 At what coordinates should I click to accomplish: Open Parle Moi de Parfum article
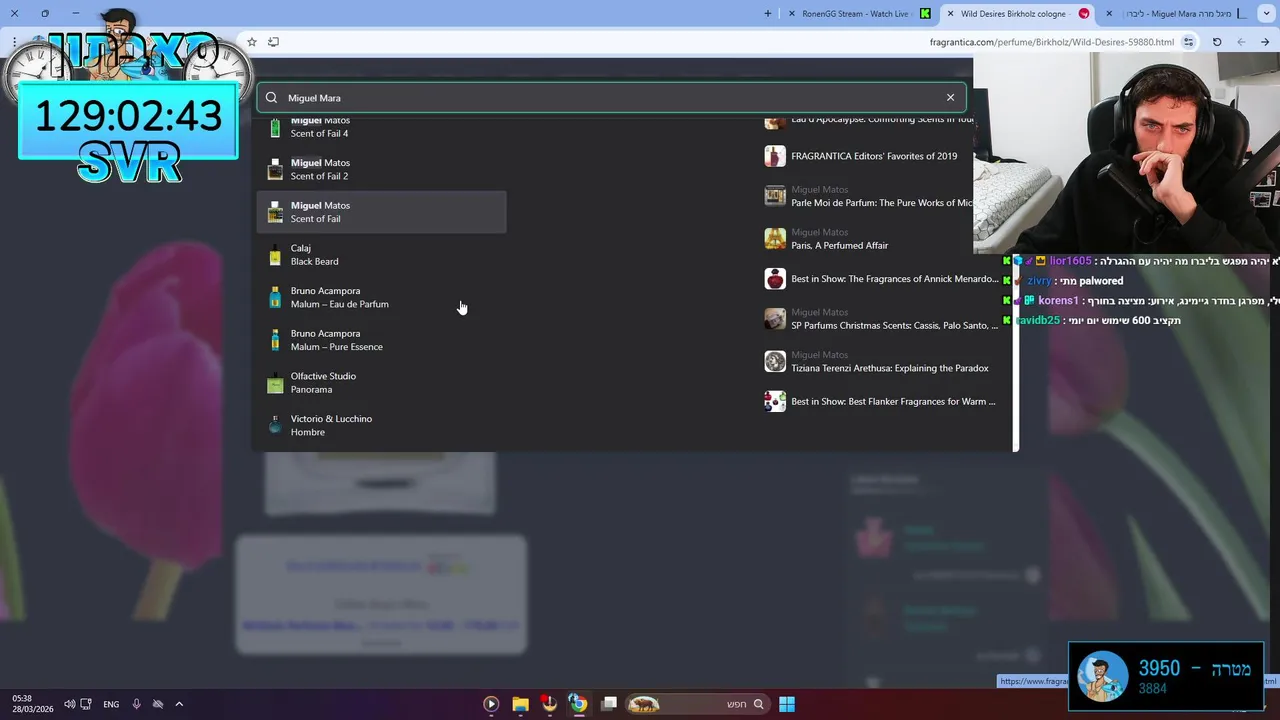click(x=870, y=196)
